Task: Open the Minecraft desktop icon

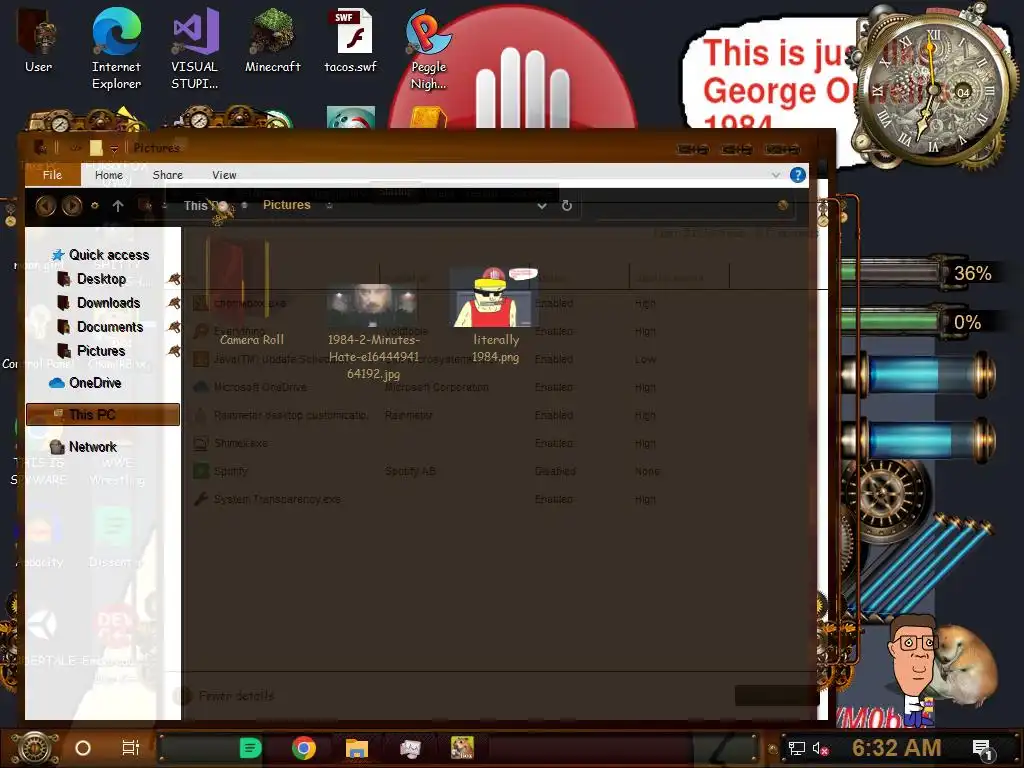Action: [272, 40]
